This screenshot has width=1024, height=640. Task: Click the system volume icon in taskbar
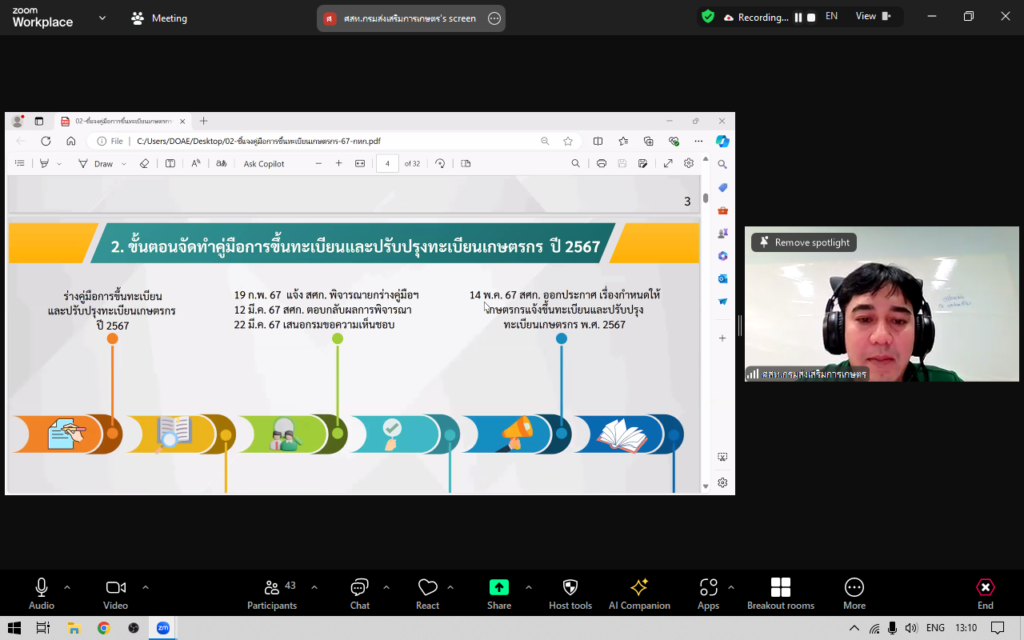pyautogui.click(x=912, y=628)
